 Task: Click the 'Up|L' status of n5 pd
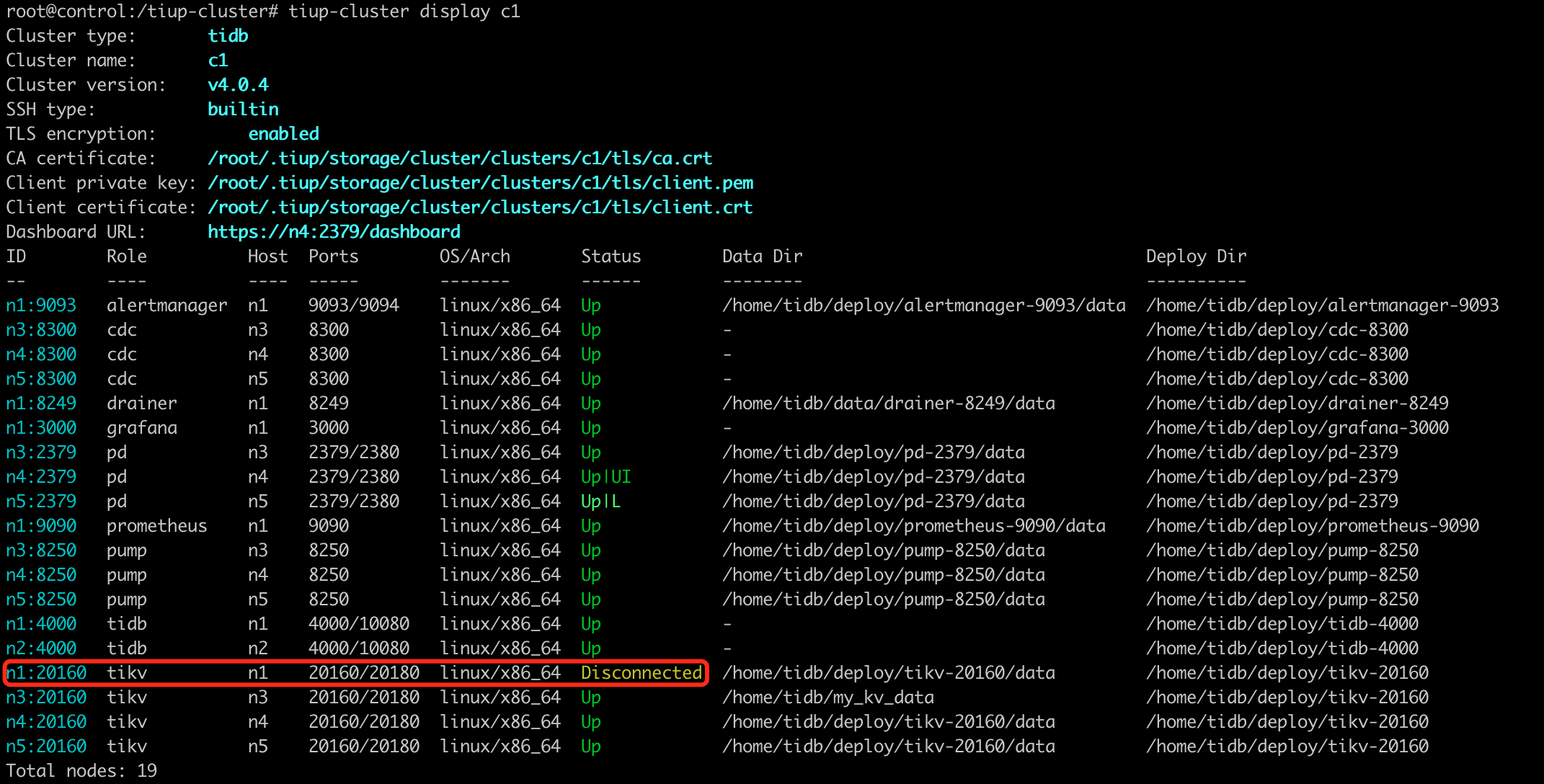click(x=601, y=502)
